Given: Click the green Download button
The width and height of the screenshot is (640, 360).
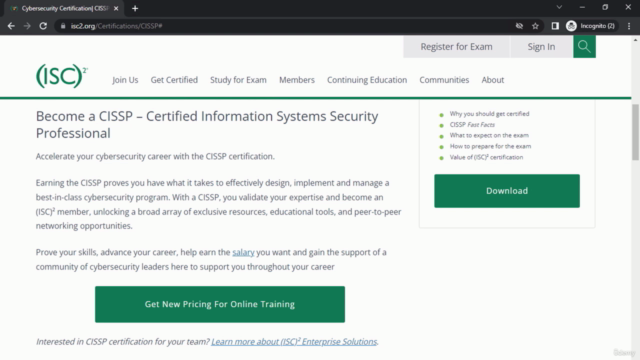Looking at the screenshot, I should pos(507,191).
